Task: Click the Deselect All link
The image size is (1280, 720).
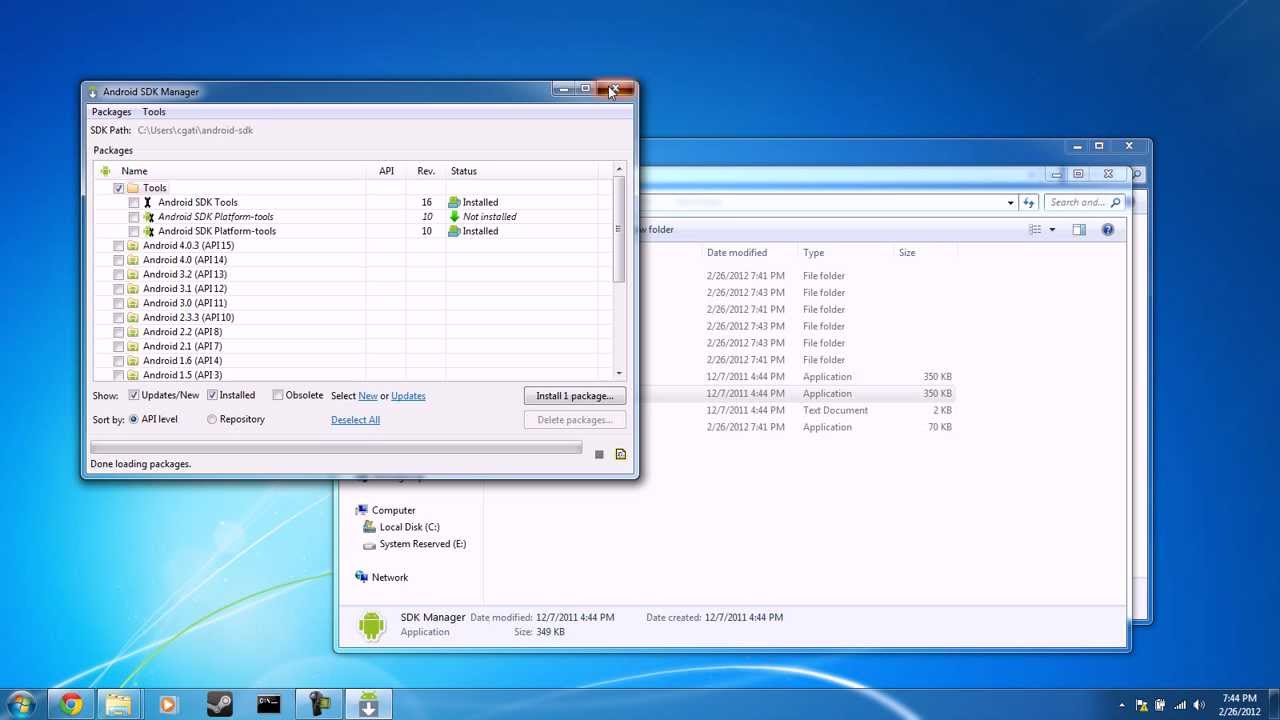Action: (x=355, y=420)
